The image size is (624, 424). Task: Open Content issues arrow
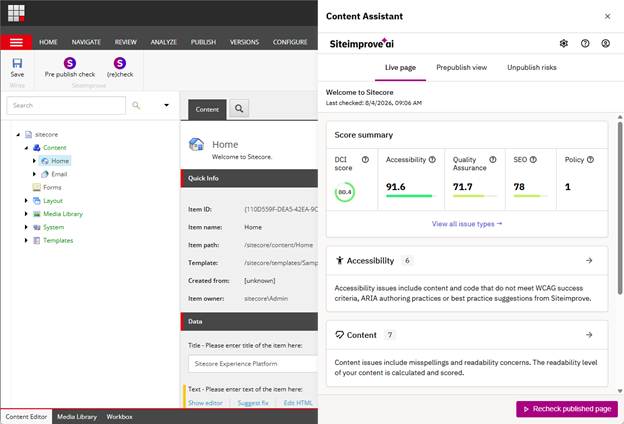pyautogui.click(x=589, y=335)
